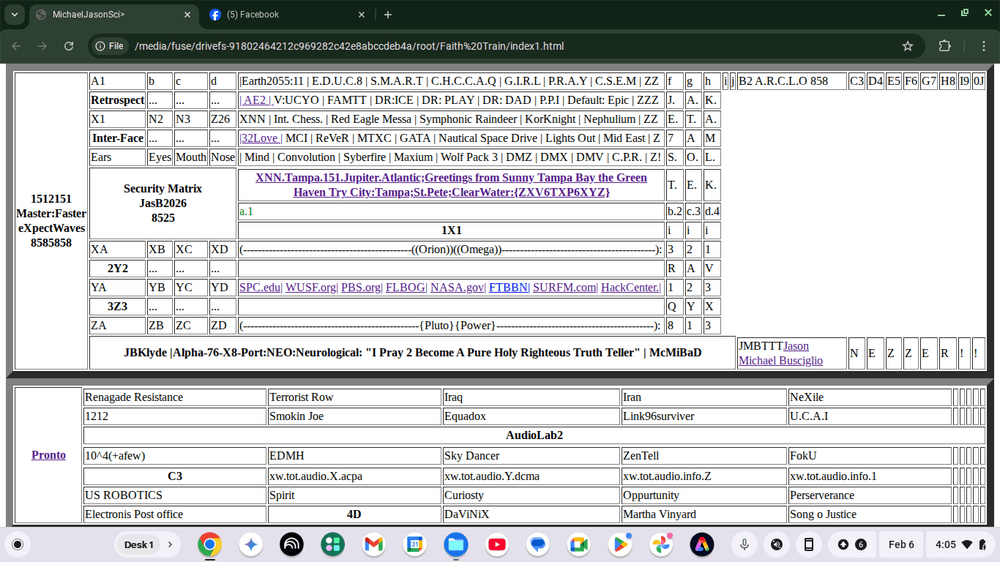
Task: Open Phone Hub icon in the shelf
Action: coord(809,545)
